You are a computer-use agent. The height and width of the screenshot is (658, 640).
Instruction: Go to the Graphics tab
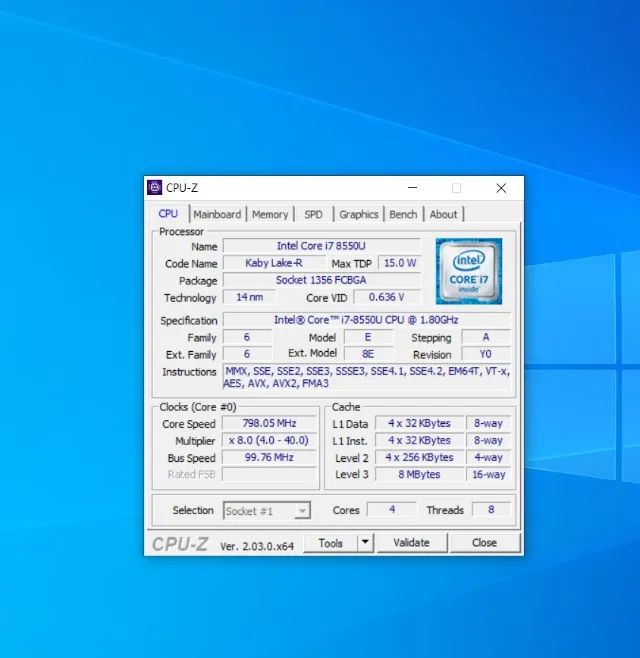[359, 214]
